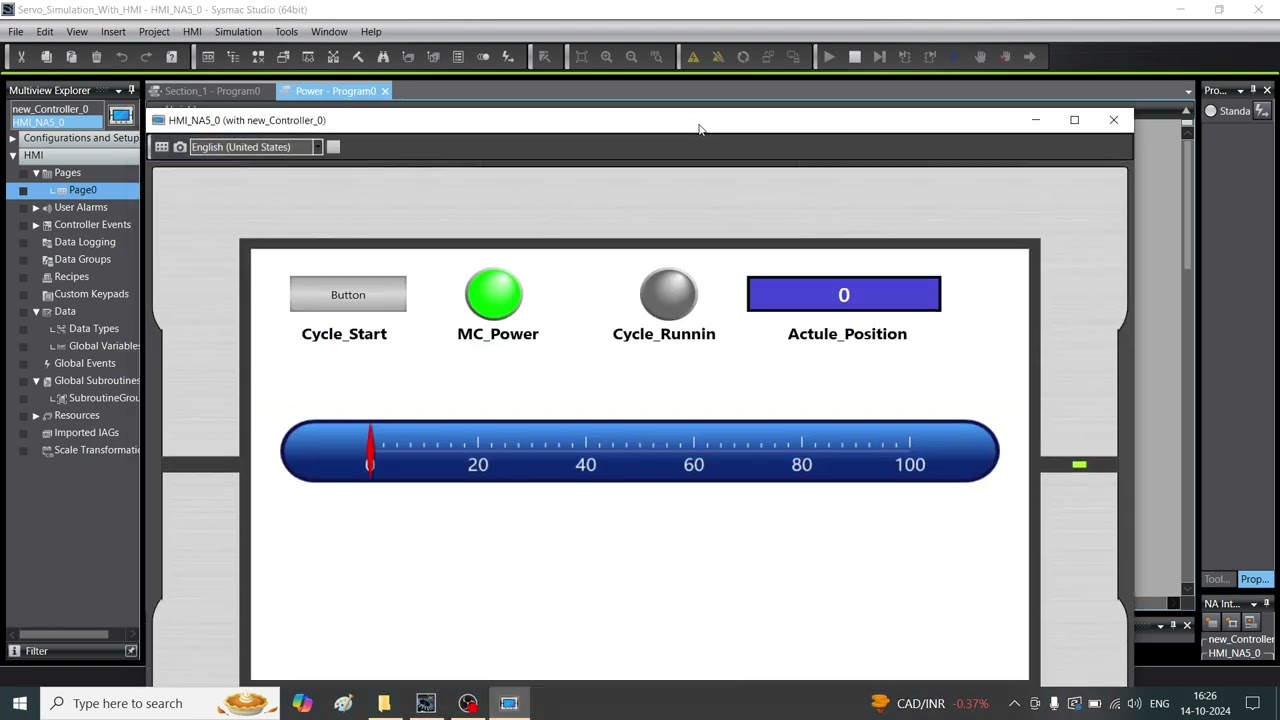Click the Cycle_Runnin gray indicator lamp
Image resolution: width=1280 pixels, height=720 pixels.
click(668, 294)
